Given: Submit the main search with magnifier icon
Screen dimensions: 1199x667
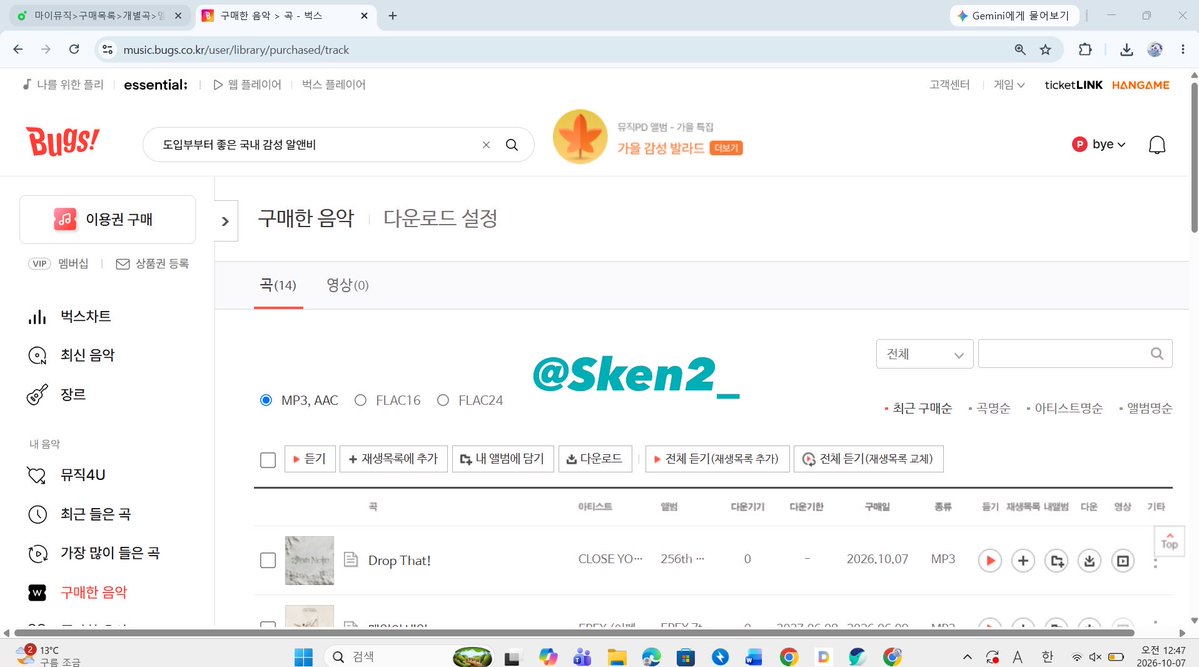Looking at the screenshot, I should click(x=512, y=145).
